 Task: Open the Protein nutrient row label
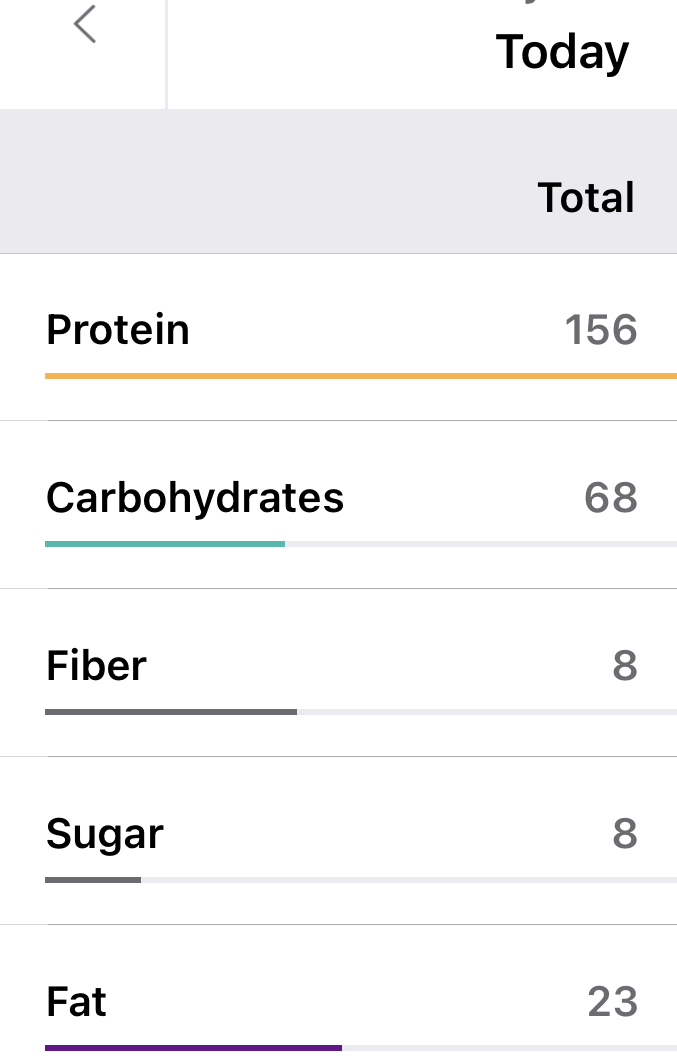pyautogui.click(x=118, y=330)
